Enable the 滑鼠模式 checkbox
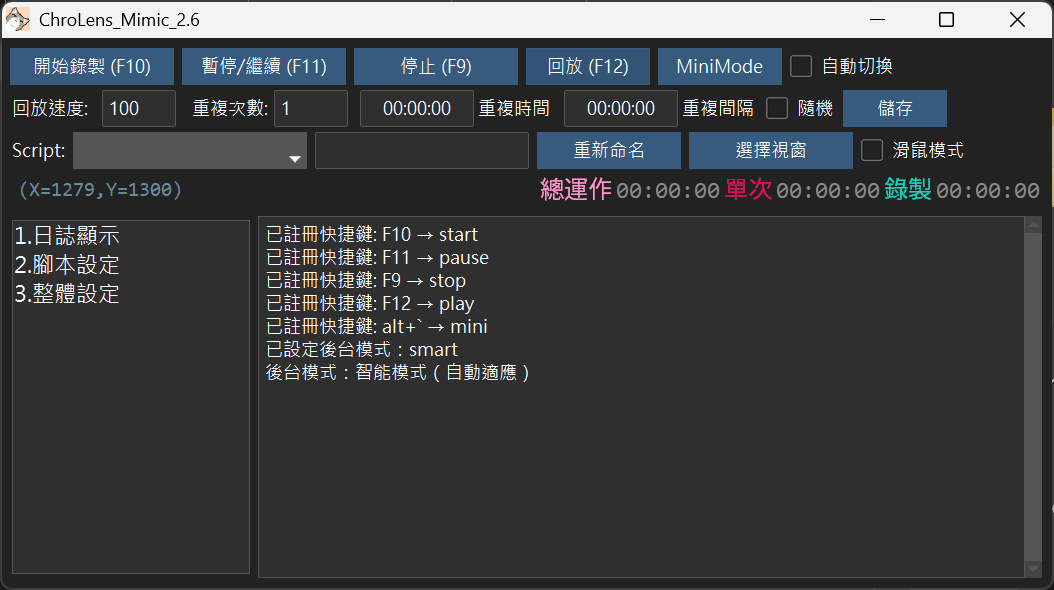1054x590 pixels. pos(872,151)
